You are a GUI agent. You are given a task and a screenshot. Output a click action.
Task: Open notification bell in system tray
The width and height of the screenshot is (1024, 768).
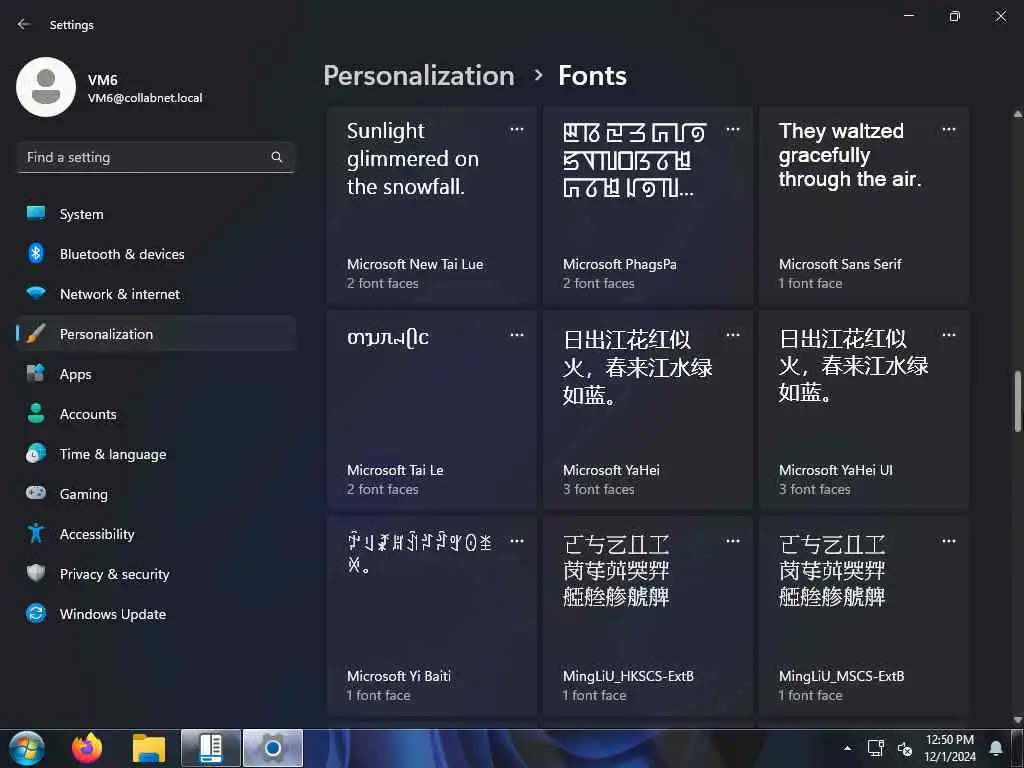pyautogui.click(x=996, y=748)
